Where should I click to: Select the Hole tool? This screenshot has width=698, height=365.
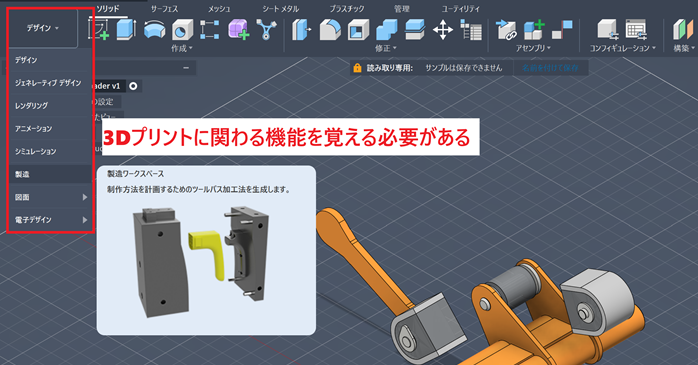(x=182, y=29)
